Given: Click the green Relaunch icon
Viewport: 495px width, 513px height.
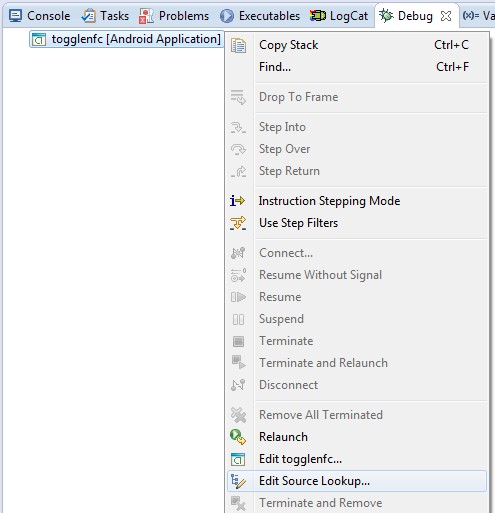Looking at the screenshot, I should (x=238, y=437).
